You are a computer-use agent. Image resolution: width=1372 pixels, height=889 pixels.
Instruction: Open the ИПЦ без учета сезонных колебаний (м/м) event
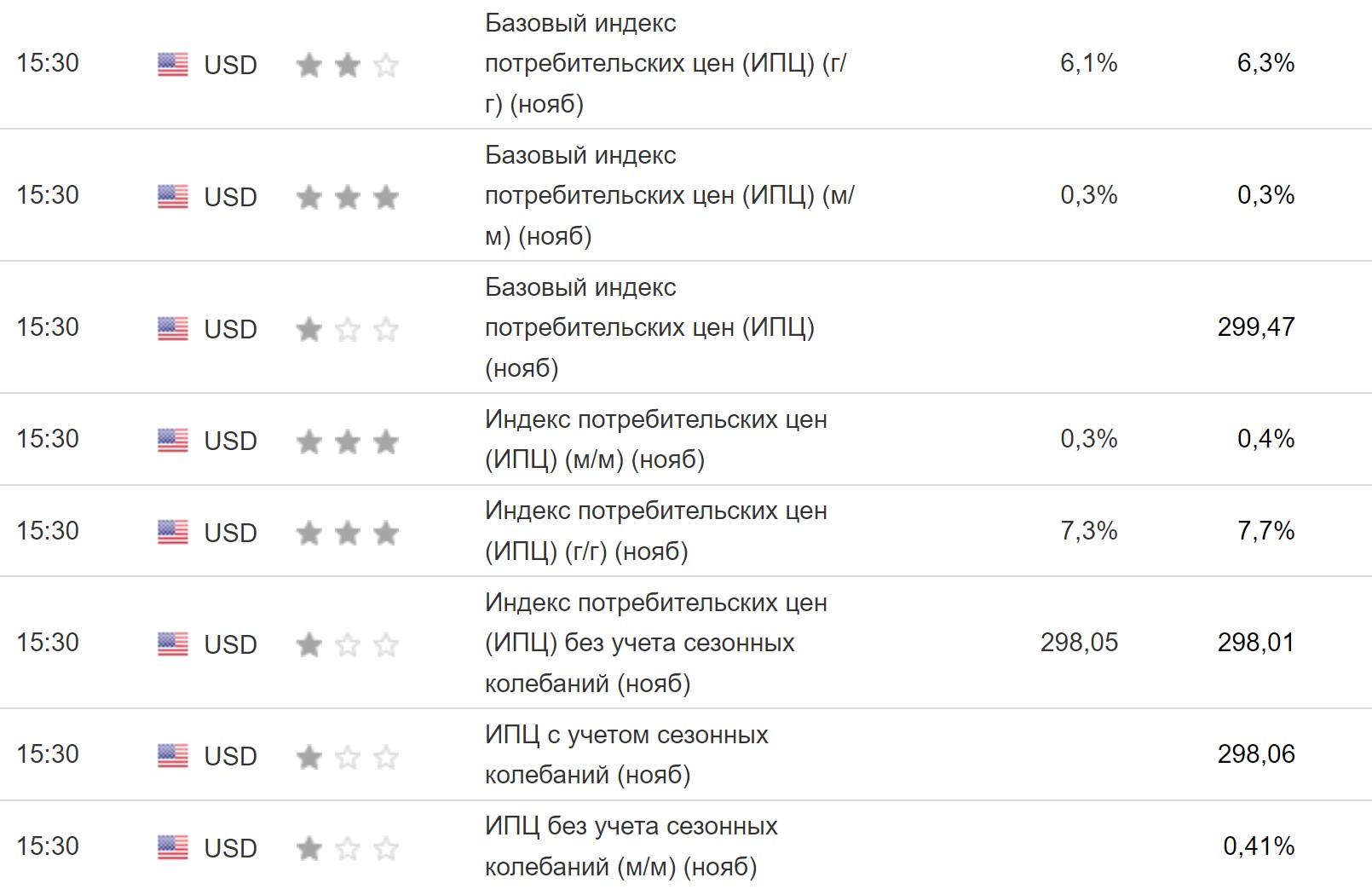pos(631,846)
